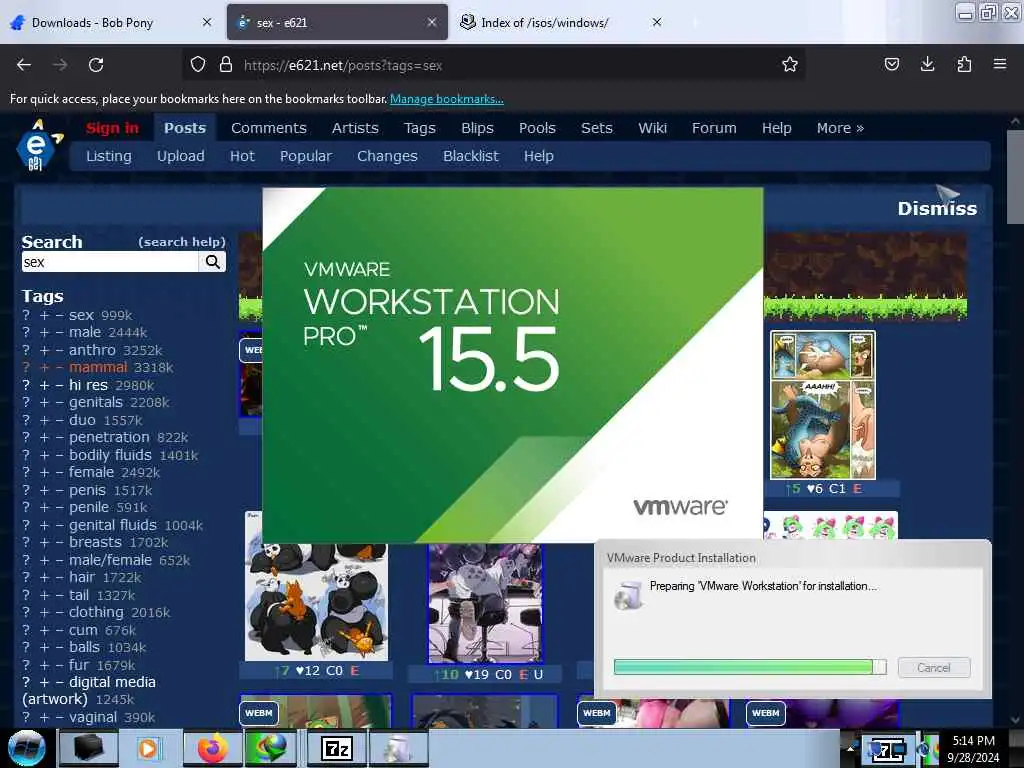Open the 'mammal' tag link
1024x768 pixels.
pos(98,367)
